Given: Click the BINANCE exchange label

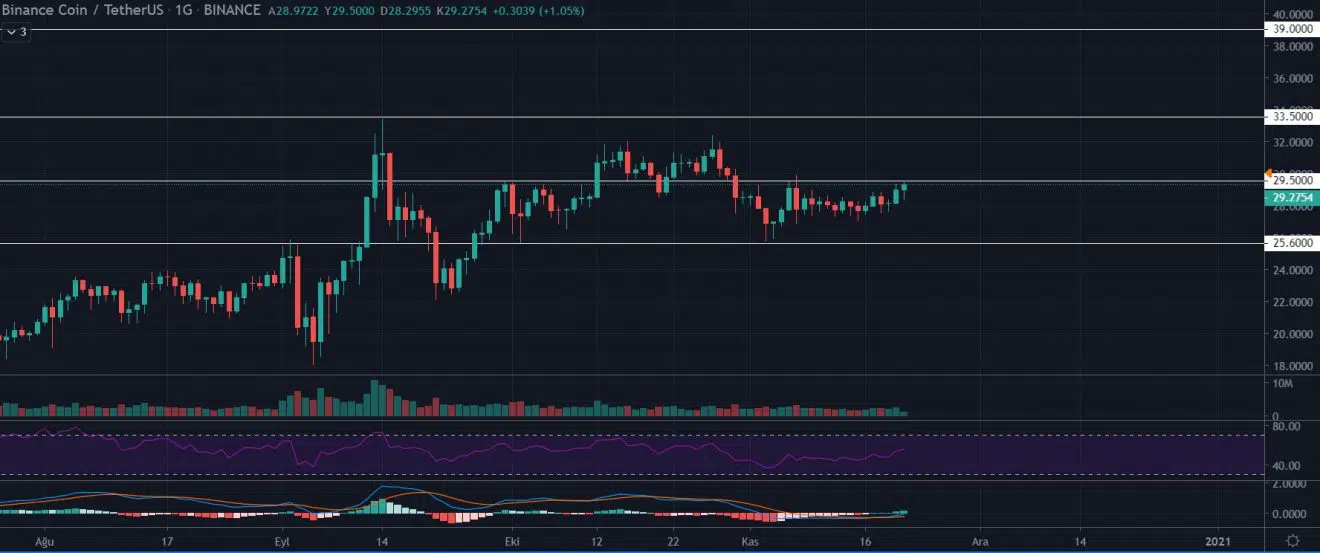Looking at the screenshot, I should pos(232,10).
